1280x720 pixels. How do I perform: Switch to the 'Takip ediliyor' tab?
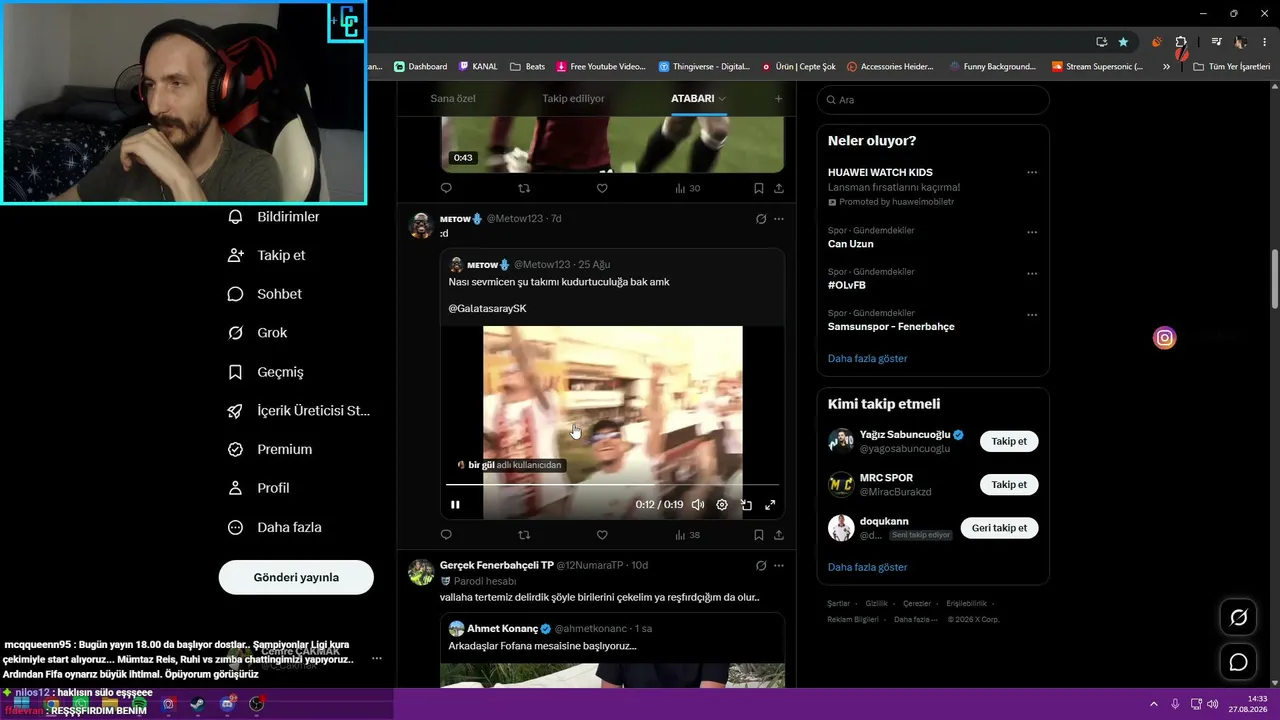coord(573,99)
